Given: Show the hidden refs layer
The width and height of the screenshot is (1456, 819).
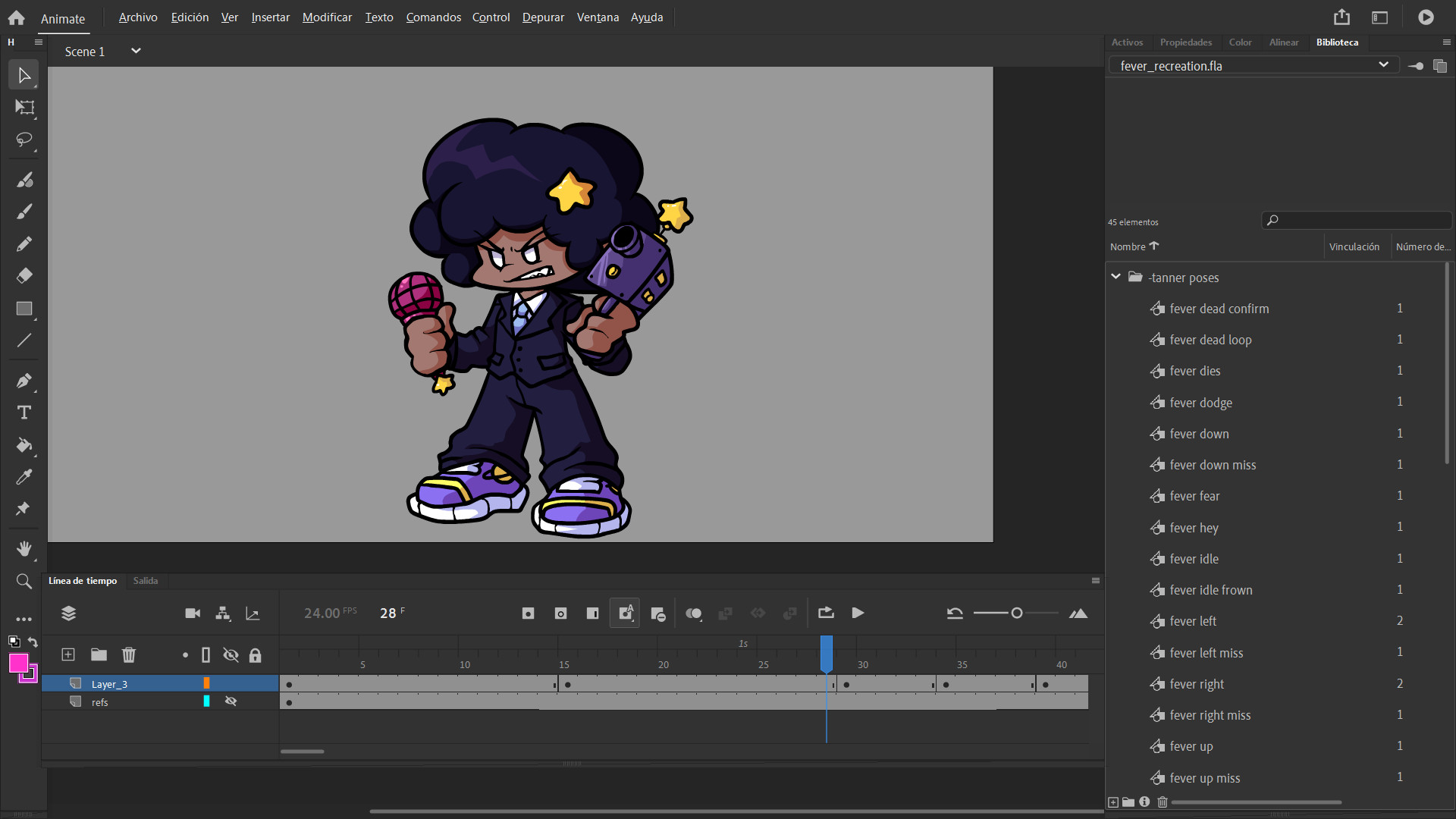Looking at the screenshot, I should pos(231,701).
